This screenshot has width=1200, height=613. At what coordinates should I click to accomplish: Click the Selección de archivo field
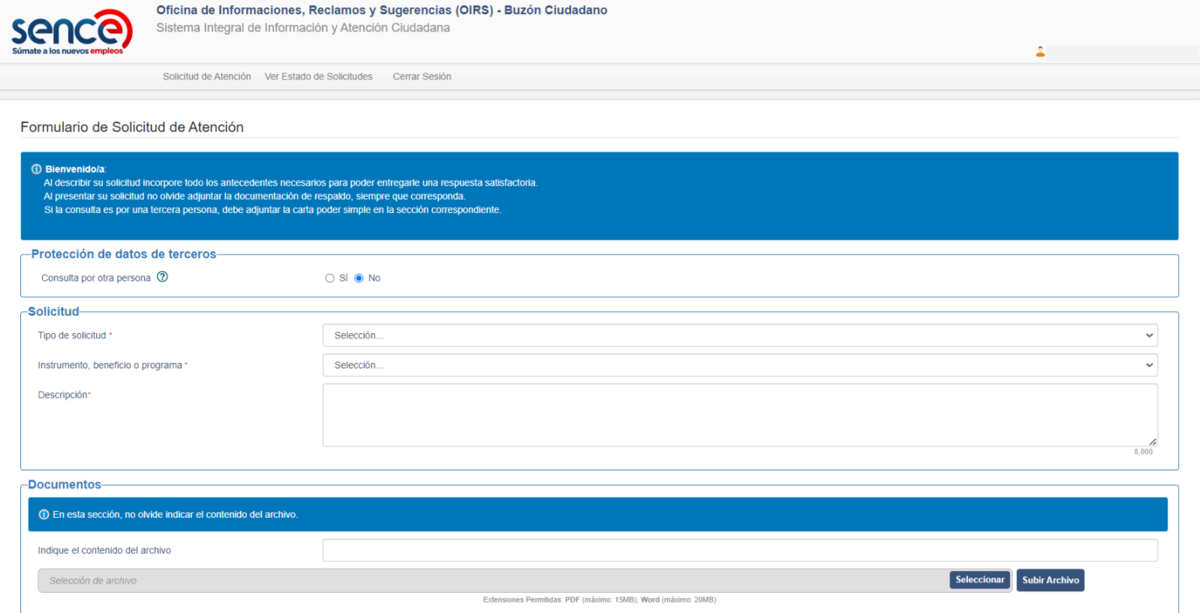pyautogui.click(x=492, y=580)
